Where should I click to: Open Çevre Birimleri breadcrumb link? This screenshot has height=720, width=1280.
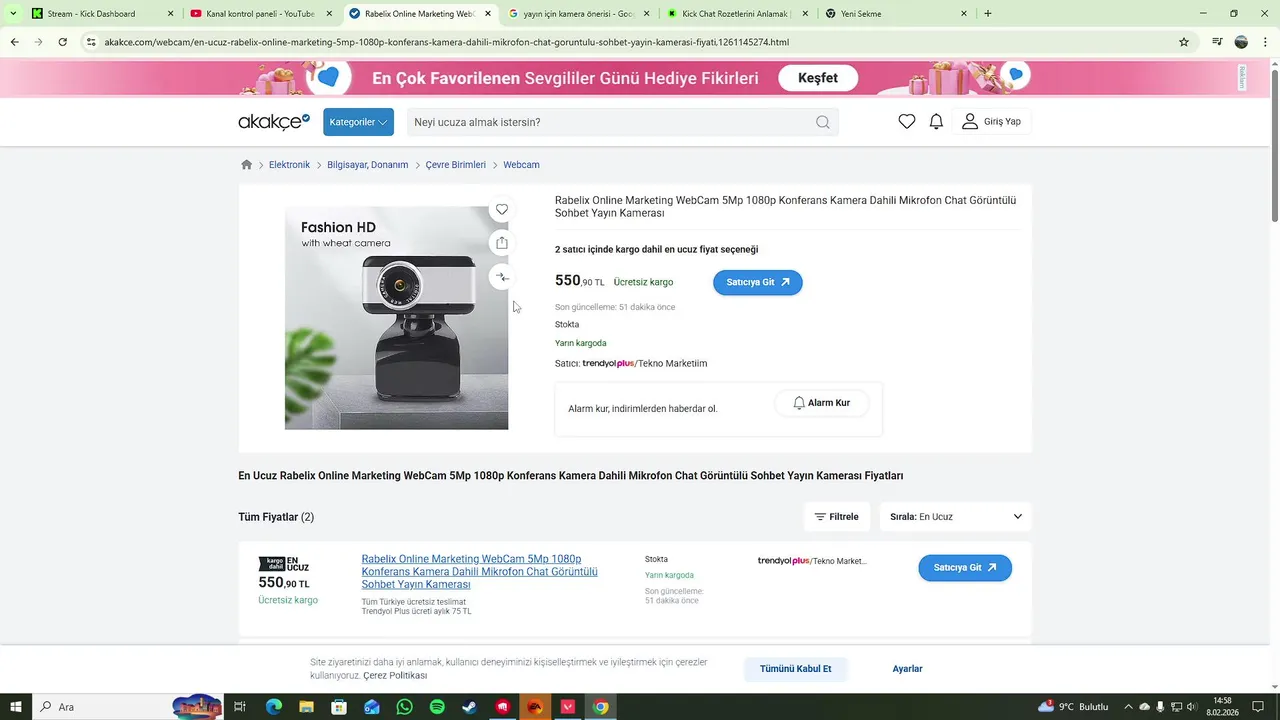click(456, 165)
